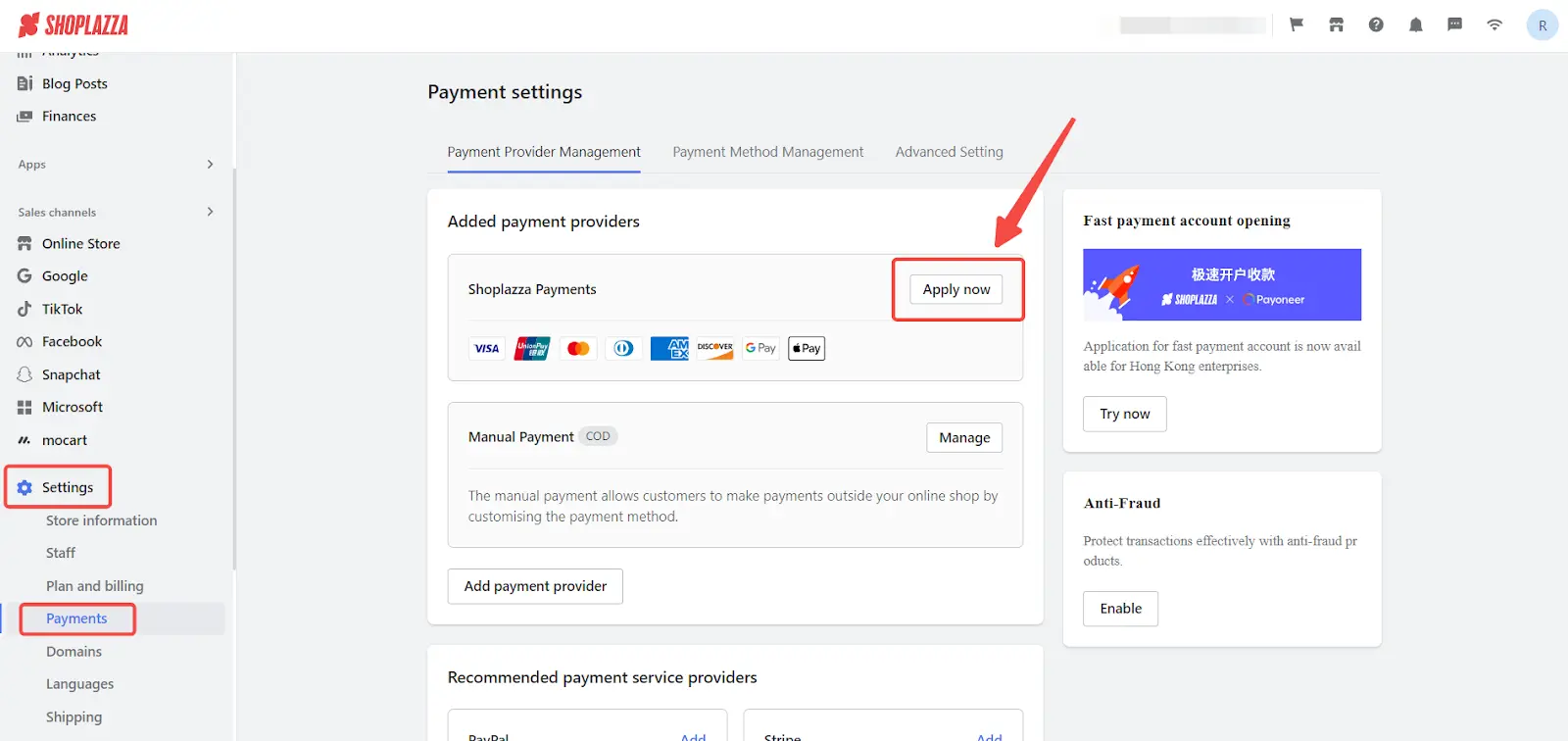Click the American Express logo
Screen dimensions: 1568x741
tap(669, 348)
